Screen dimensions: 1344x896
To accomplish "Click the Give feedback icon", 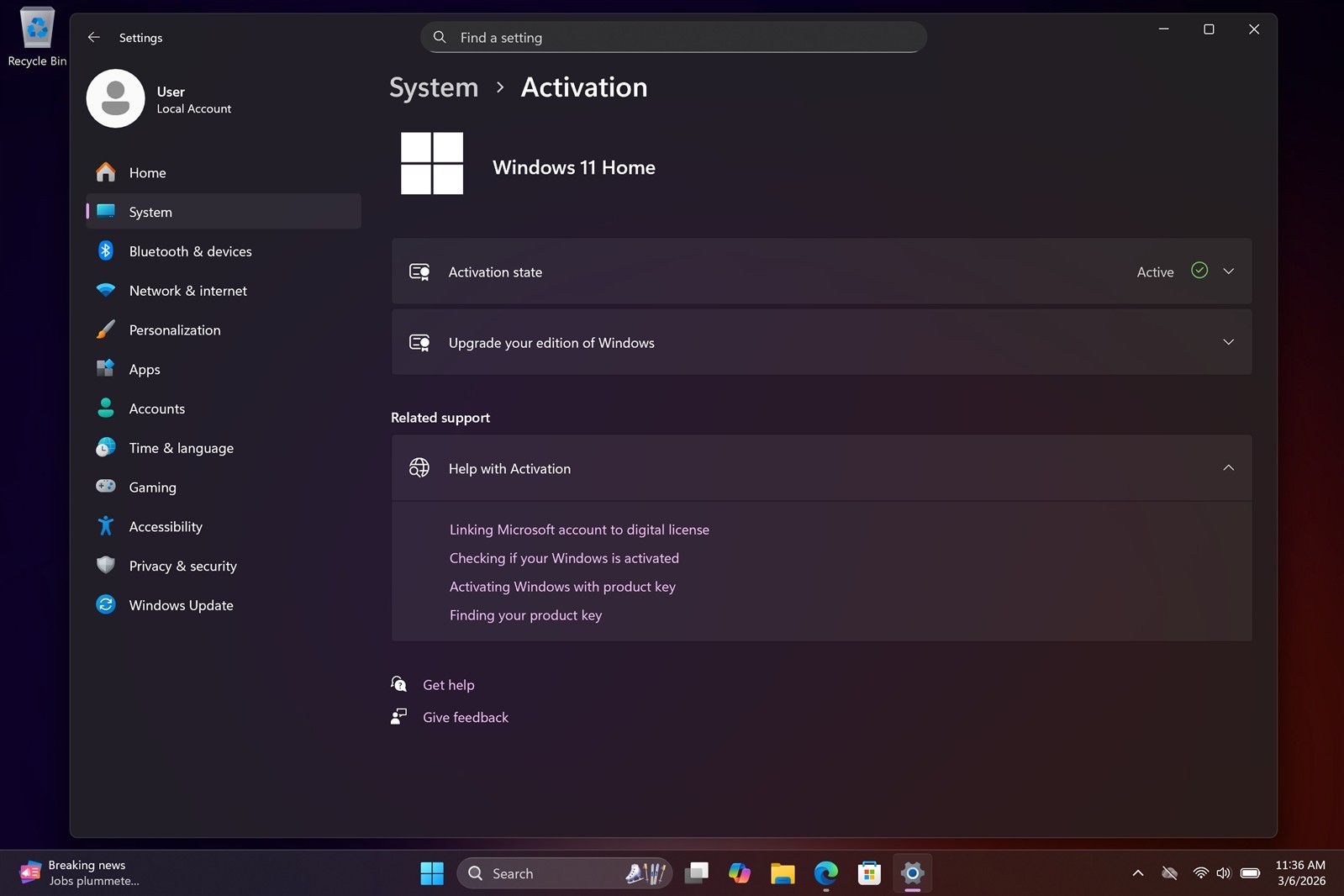I will (x=399, y=716).
